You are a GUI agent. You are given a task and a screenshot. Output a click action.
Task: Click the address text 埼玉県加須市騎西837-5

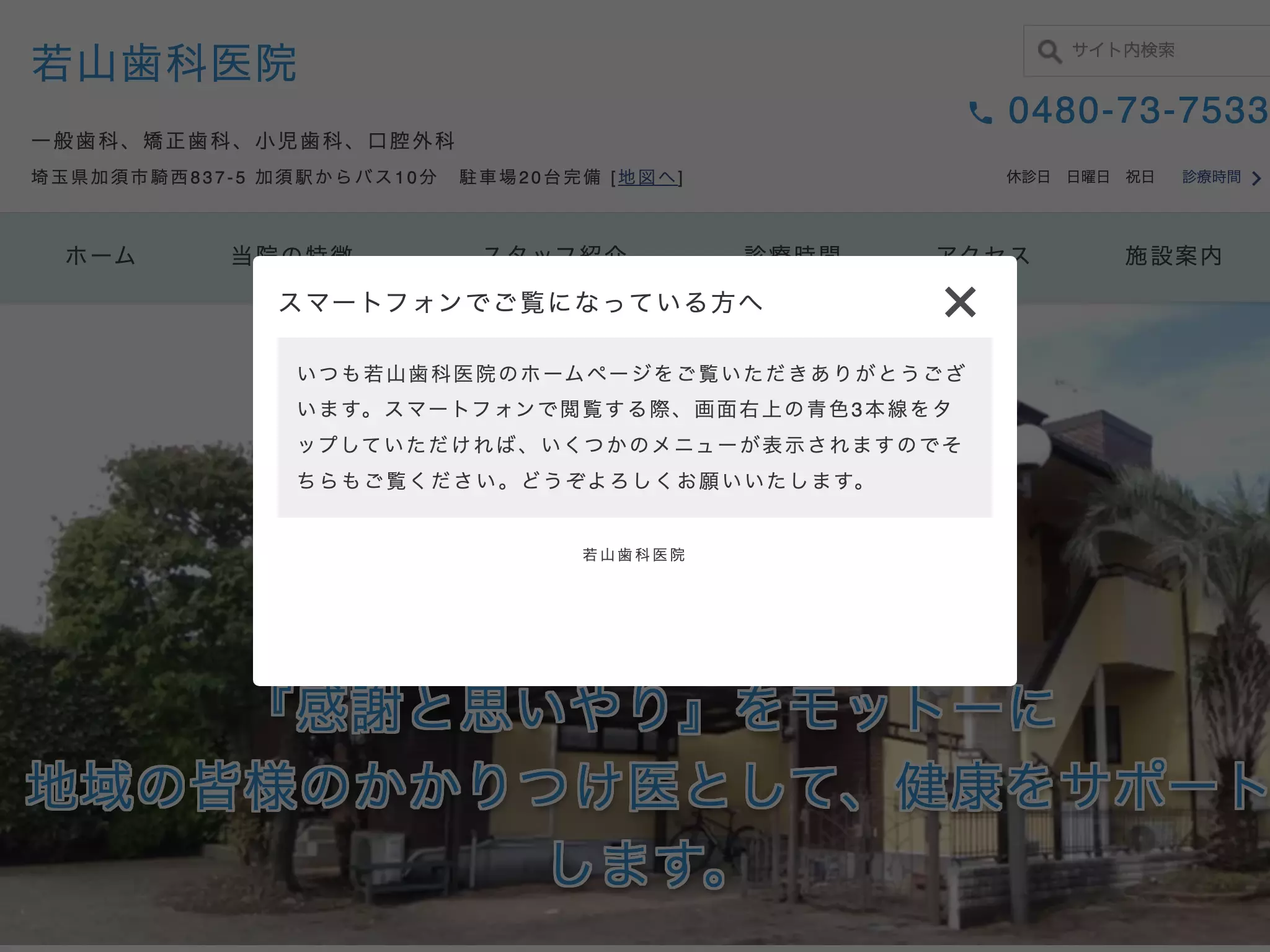point(139,177)
